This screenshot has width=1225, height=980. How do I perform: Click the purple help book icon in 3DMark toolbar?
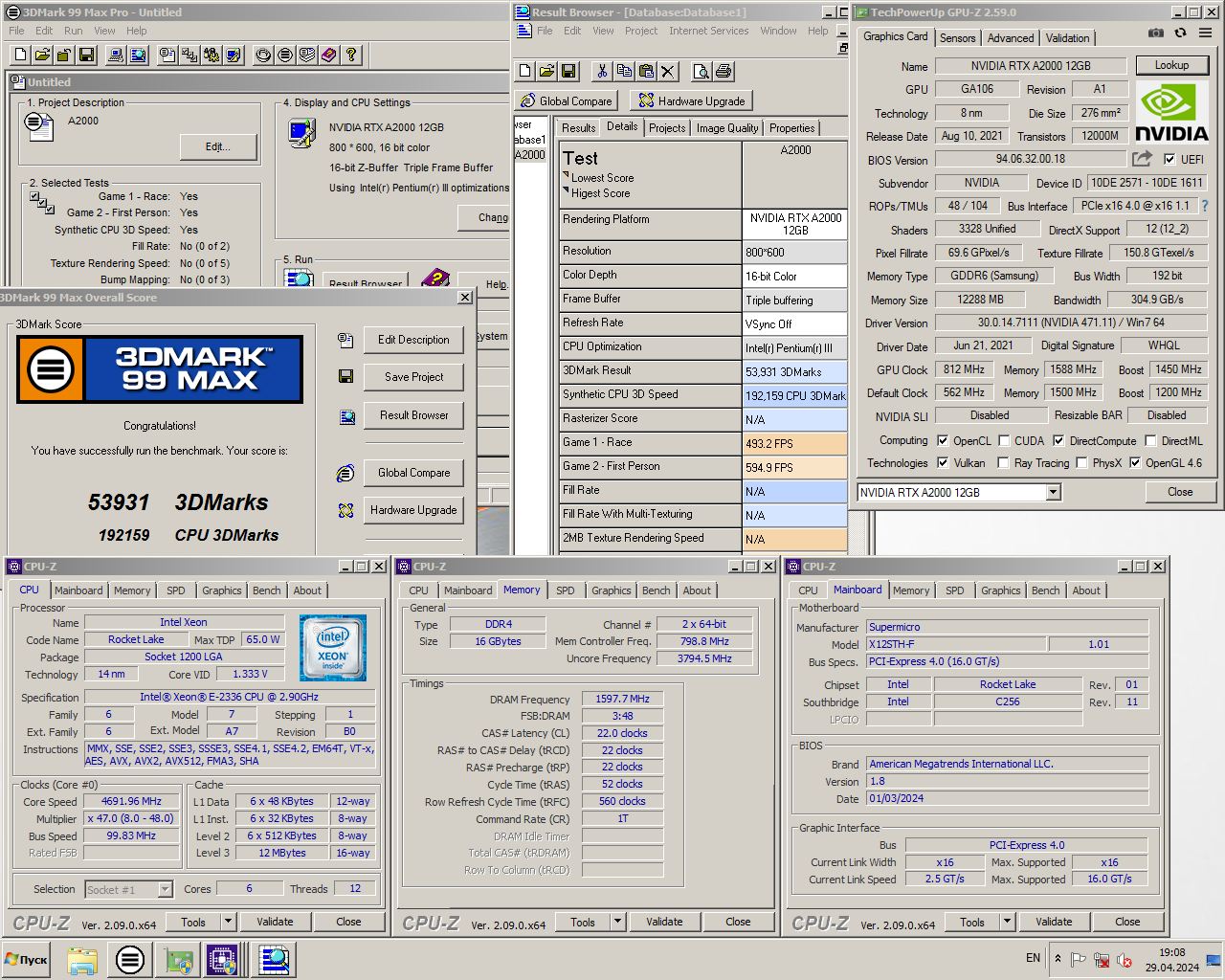329,56
